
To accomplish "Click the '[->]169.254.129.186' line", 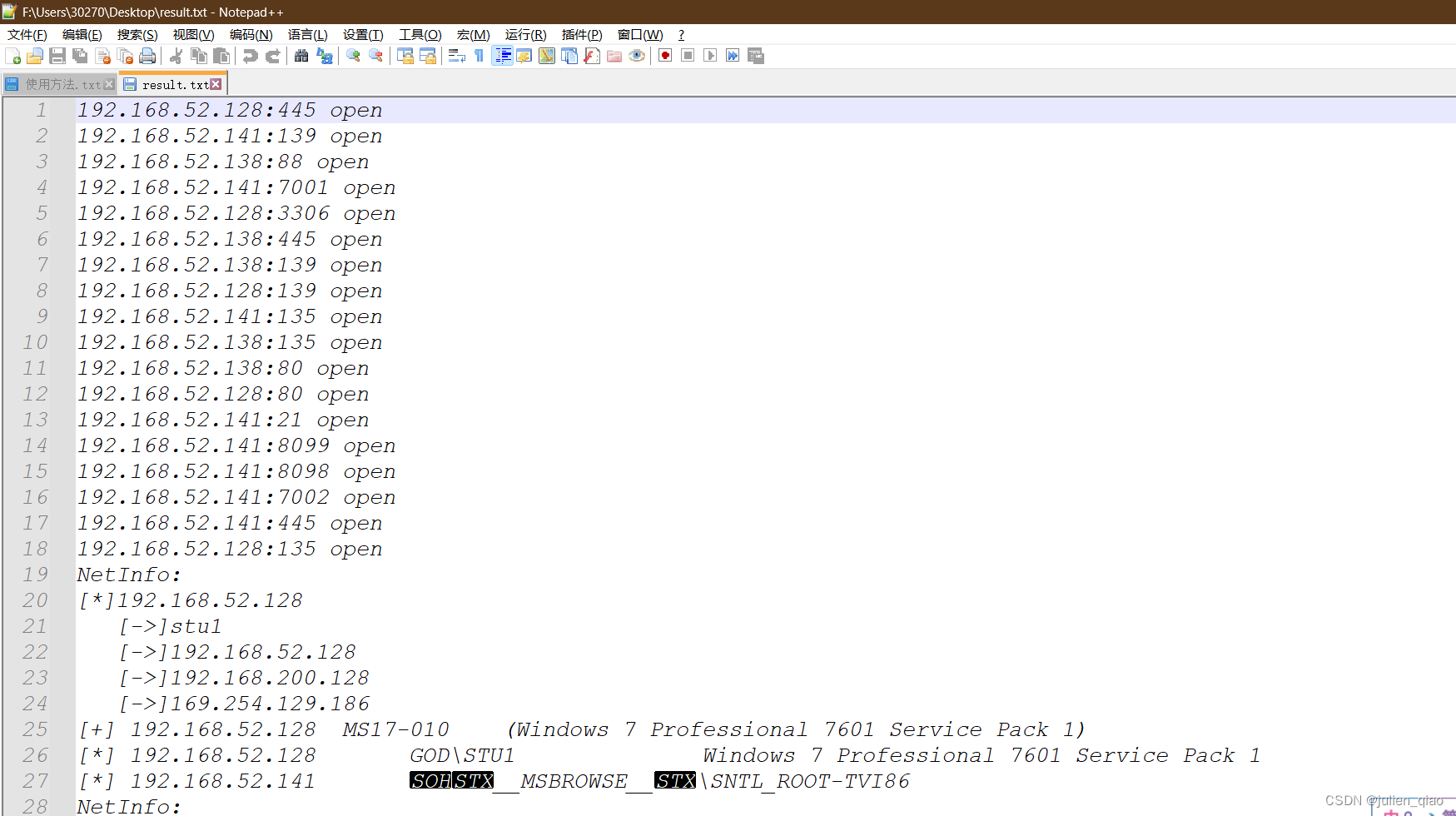I will (x=244, y=704).
